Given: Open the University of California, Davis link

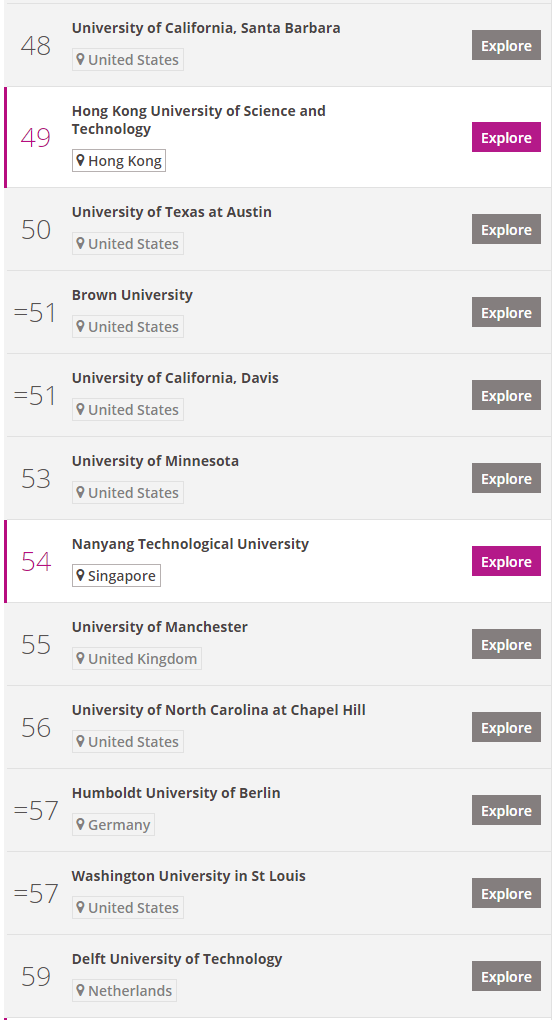Looking at the screenshot, I should coord(175,378).
